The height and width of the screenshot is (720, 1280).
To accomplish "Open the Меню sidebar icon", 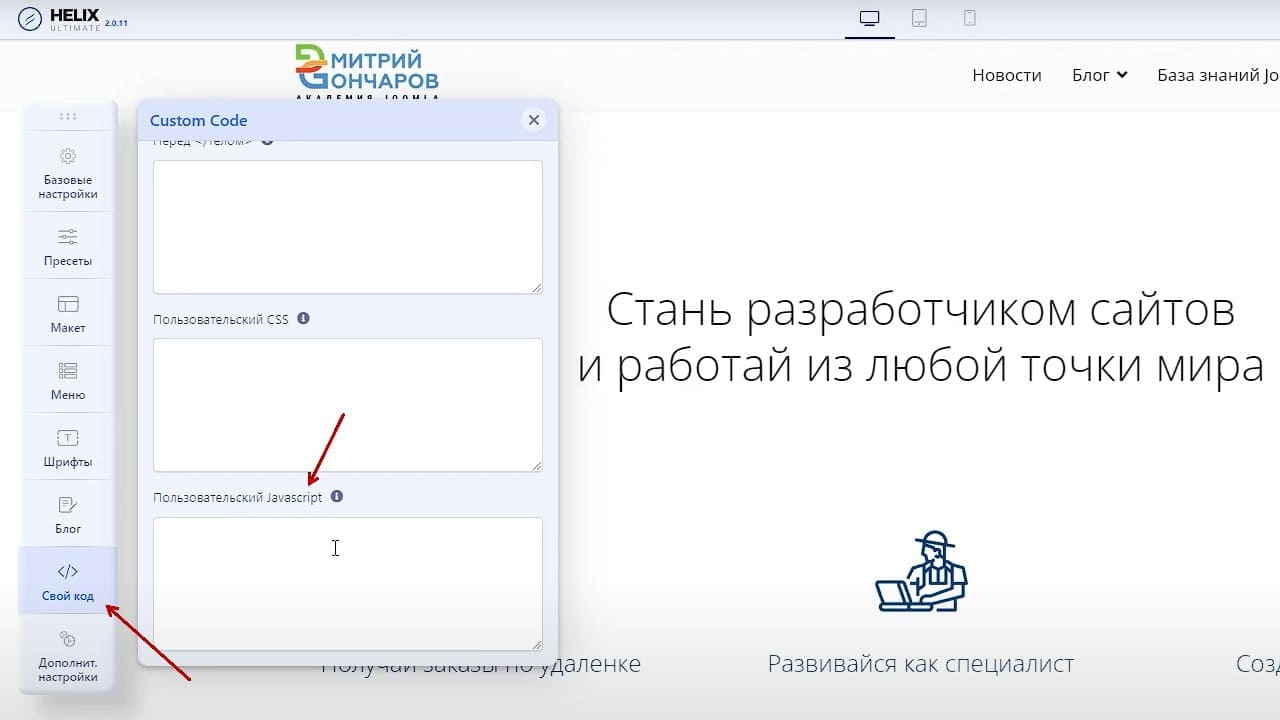I will point(68,371).
